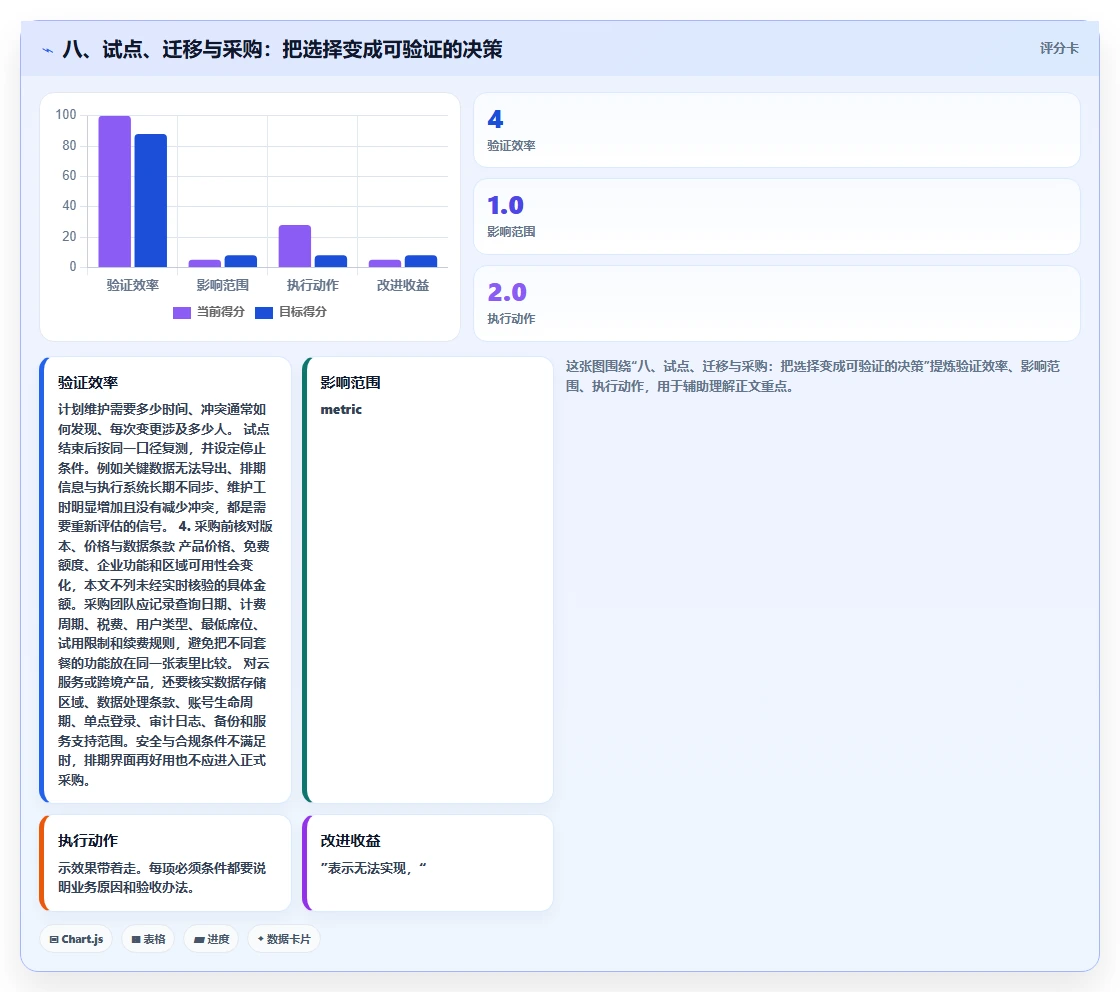Click the blue 改进收益 target bar
The height and width of the screenshot is (992, 1120).
421,261
